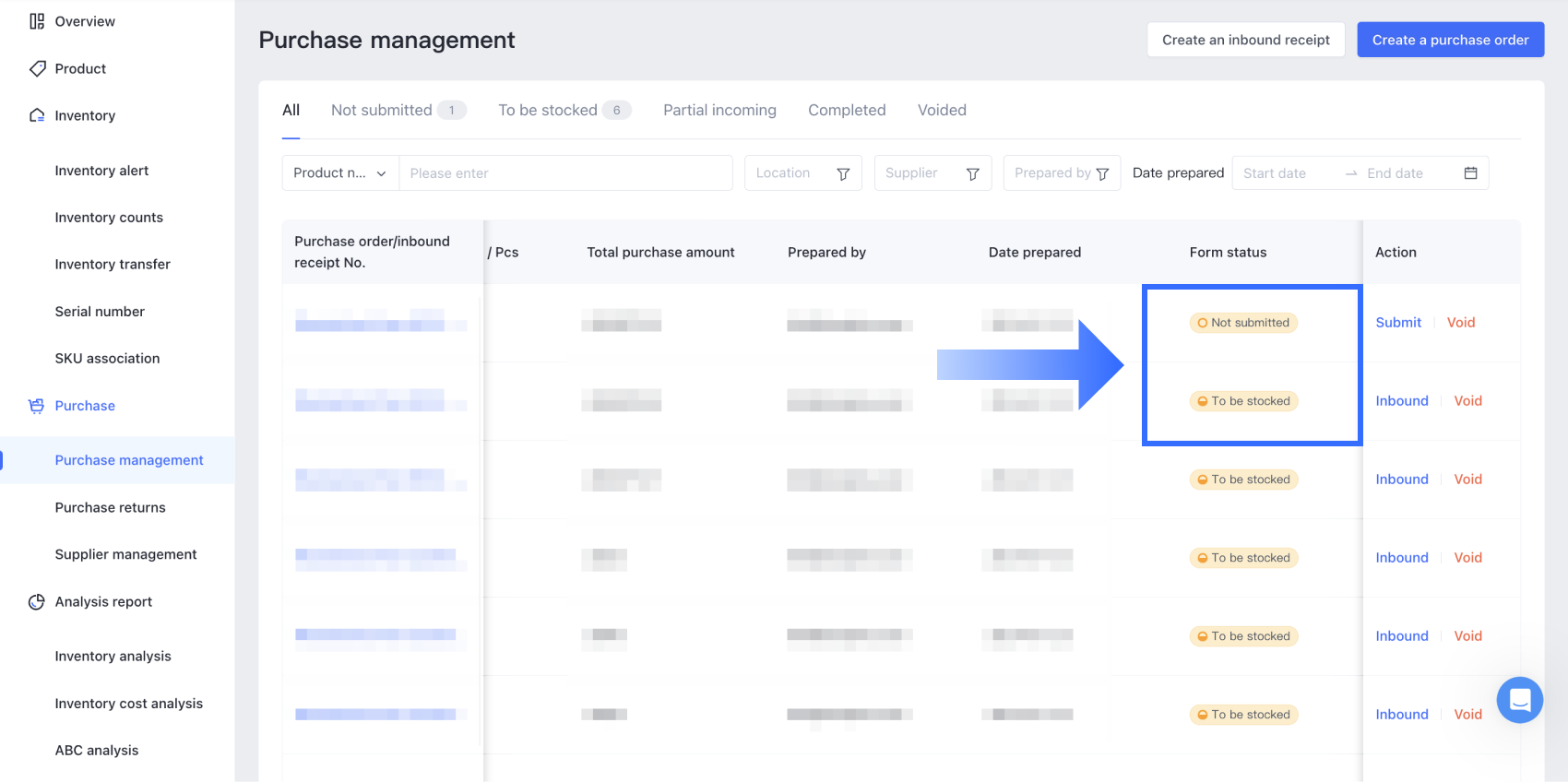This screenshot has height=782, width=1568.
Task: Switch to the To be stocked tab
Action: [548, 111]
